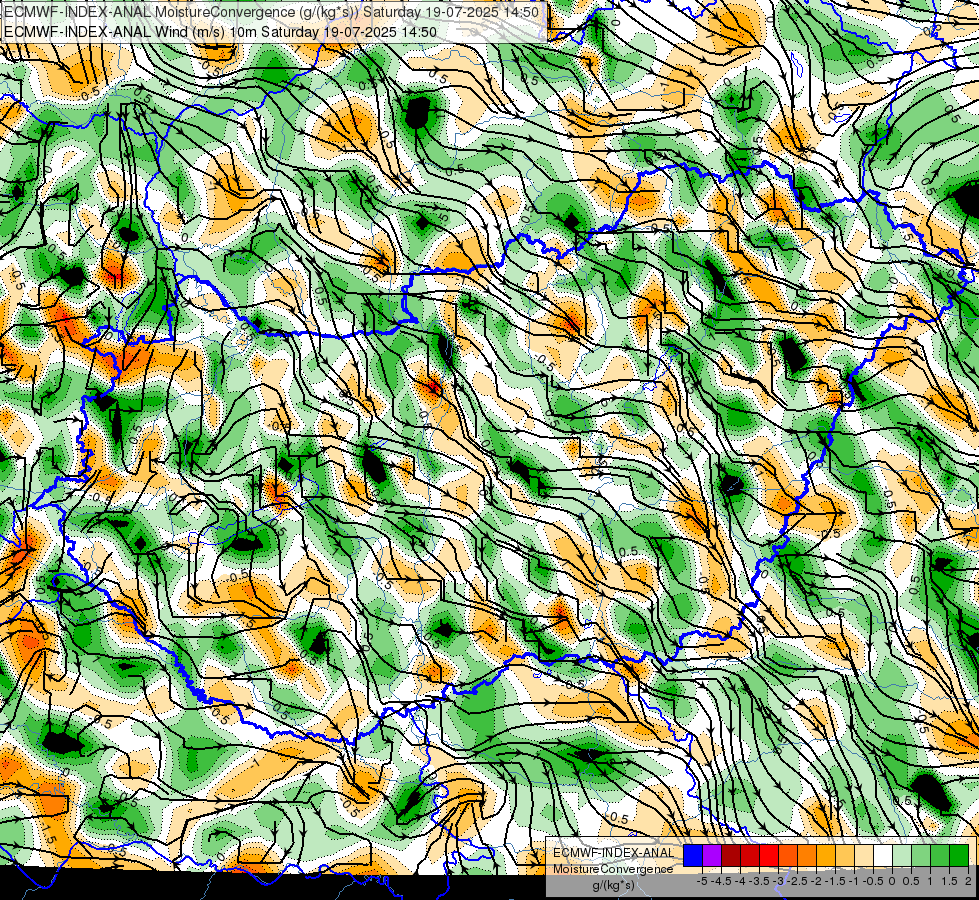Image resolution: width=979 pixels, height=900 pixels.
Task: Click the 2 tick label at the legend's right end
Action: click(x=968, y=881)
